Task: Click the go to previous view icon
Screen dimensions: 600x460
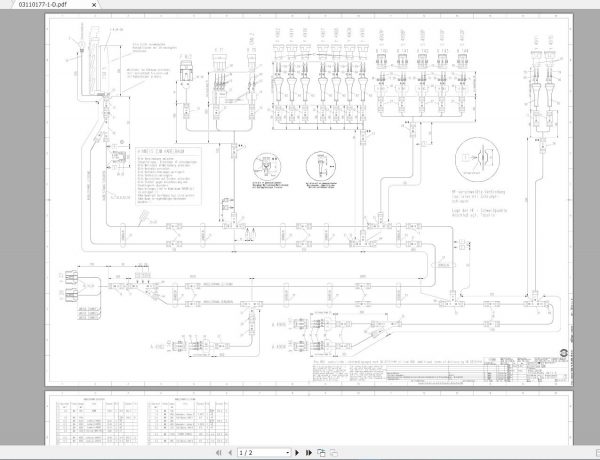Action: (x=321, y=453)
